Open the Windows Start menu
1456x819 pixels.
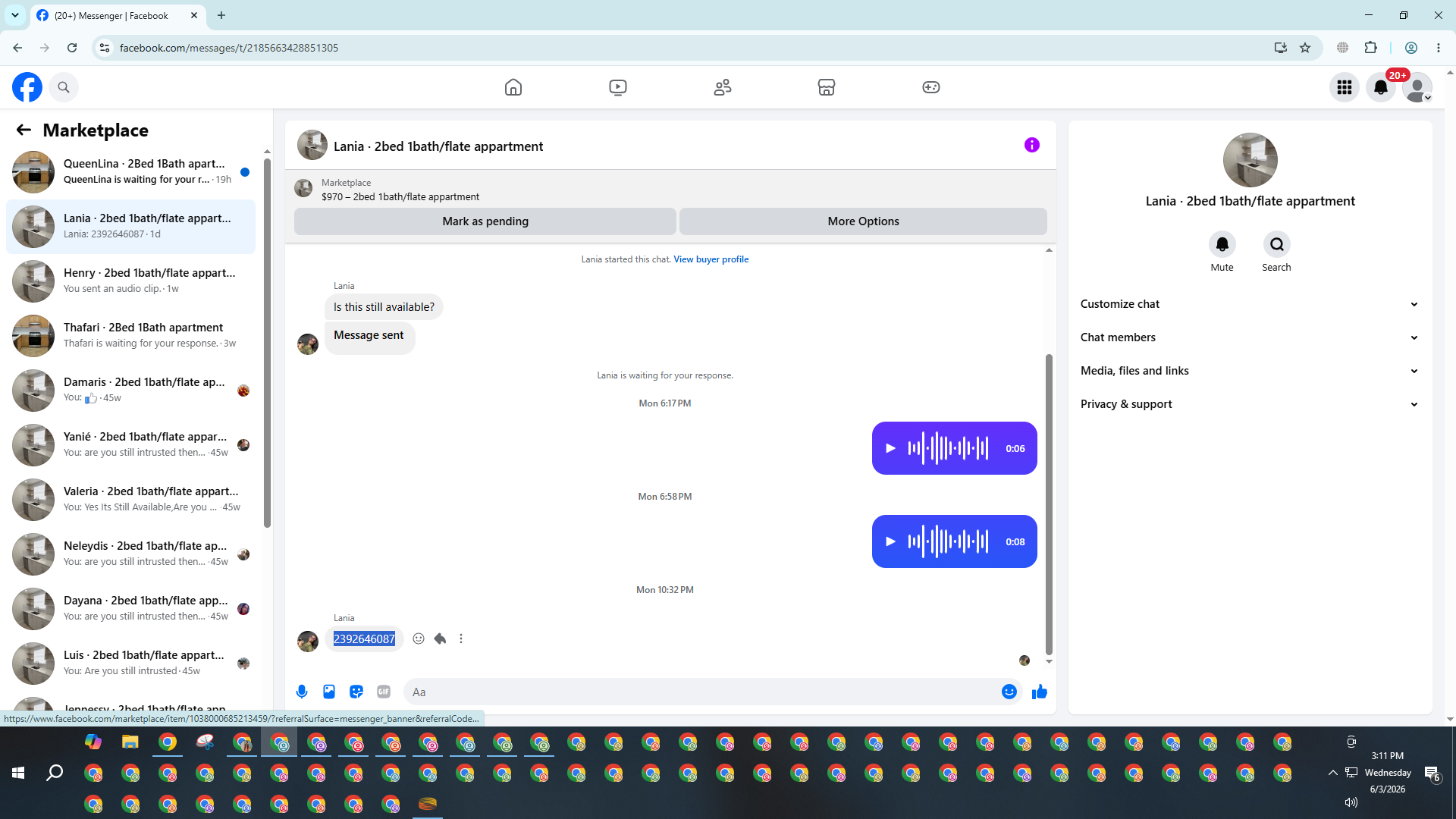[18, 773]
